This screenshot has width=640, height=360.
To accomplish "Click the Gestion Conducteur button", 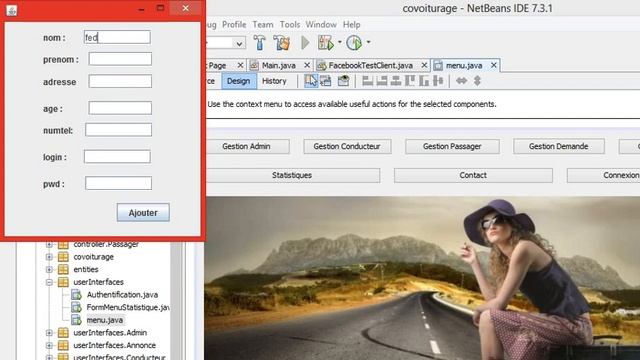I will [x=347, y=146].
